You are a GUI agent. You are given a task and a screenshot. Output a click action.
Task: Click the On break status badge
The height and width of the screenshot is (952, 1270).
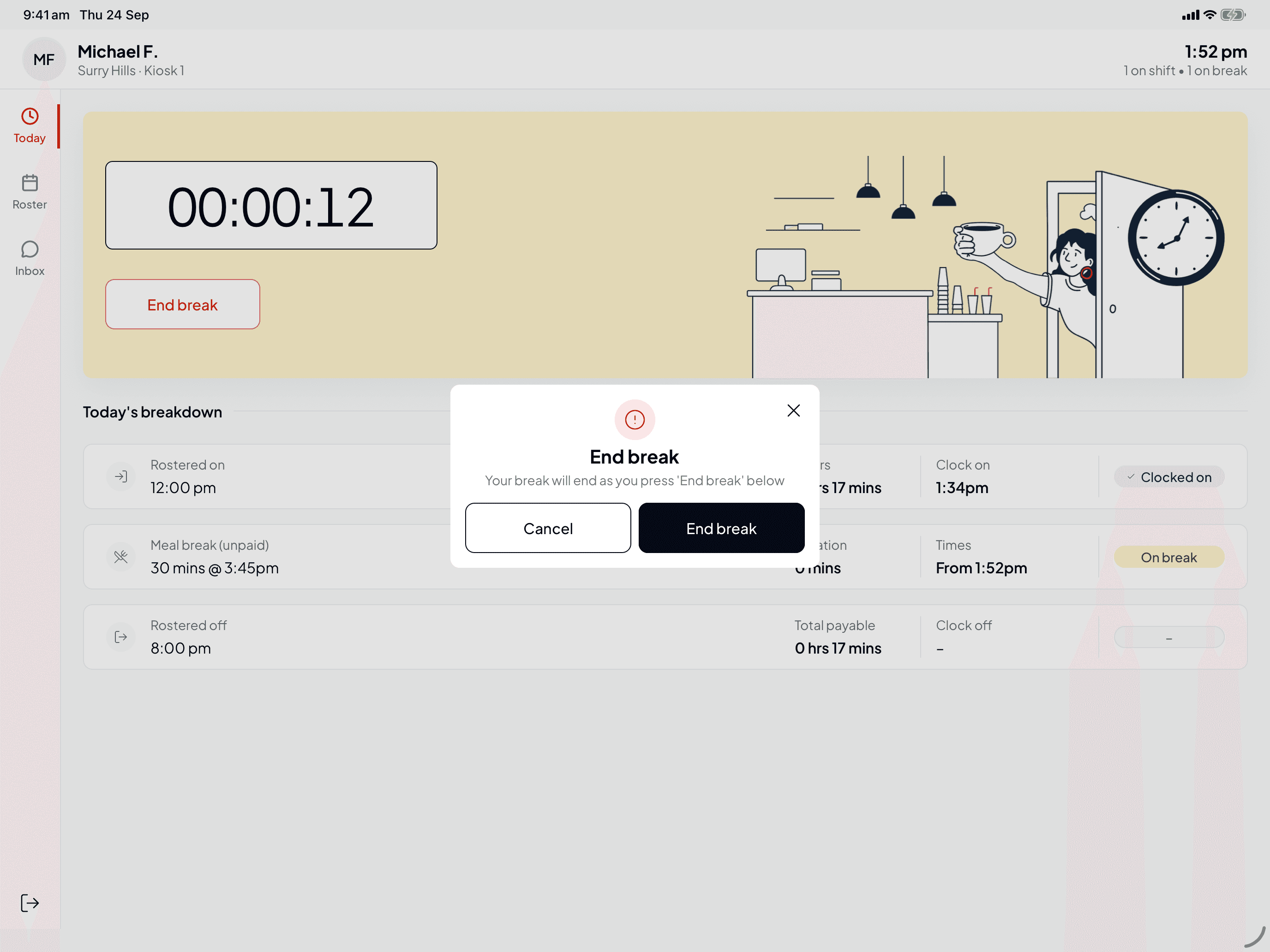tap(1169, 557)
